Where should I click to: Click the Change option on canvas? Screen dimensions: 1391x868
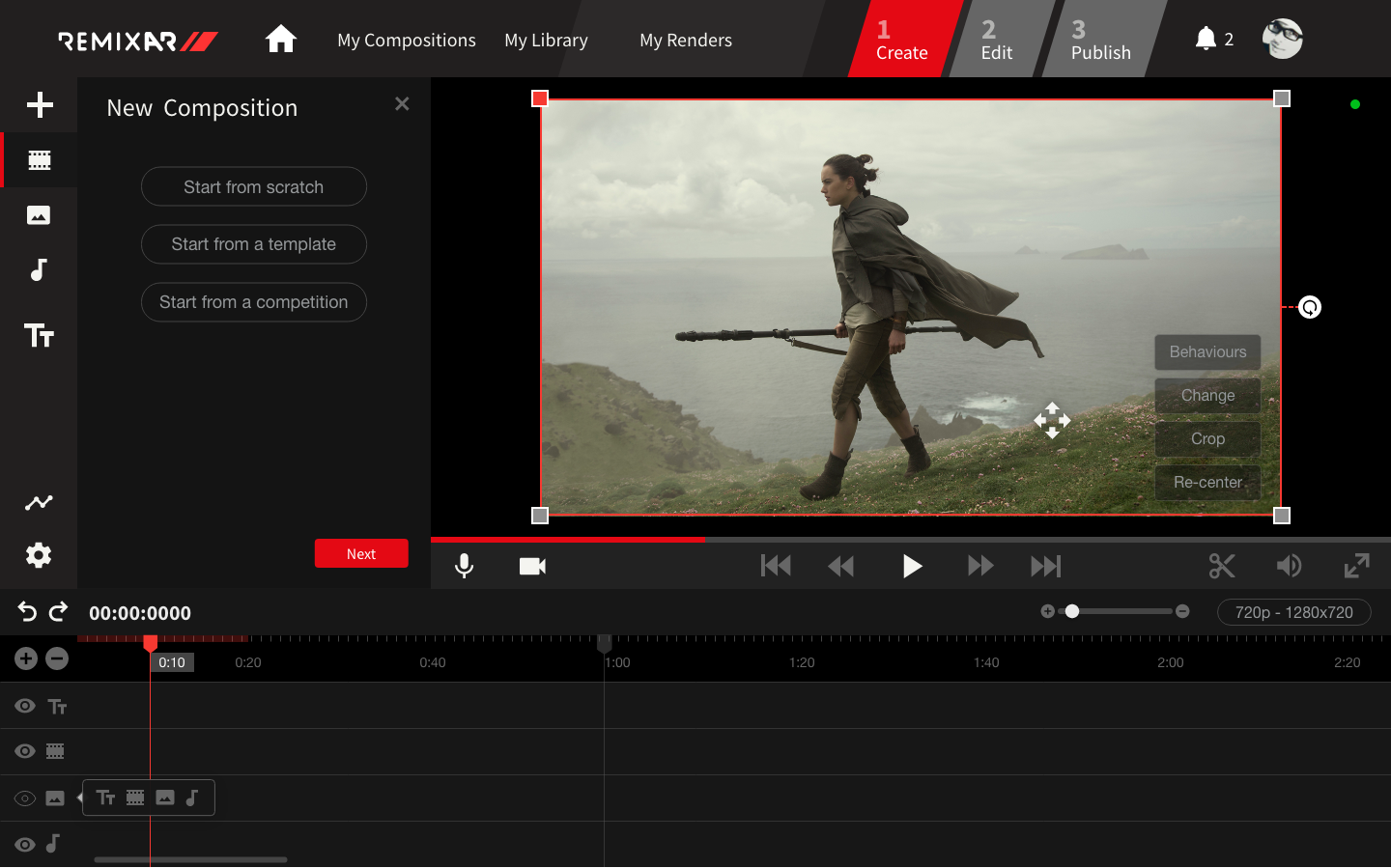[x=1207, y=395]
